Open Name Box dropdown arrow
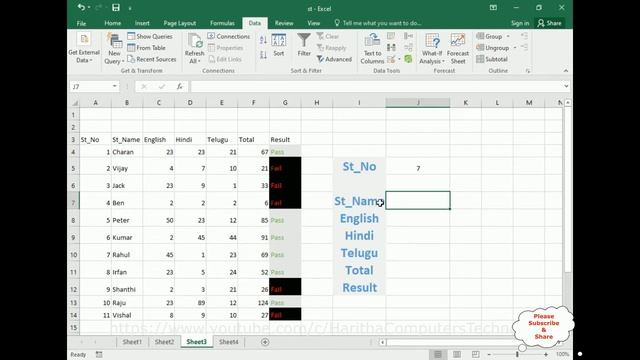The image size is (640, 360). pyautogui.click(x=115, y=86)
